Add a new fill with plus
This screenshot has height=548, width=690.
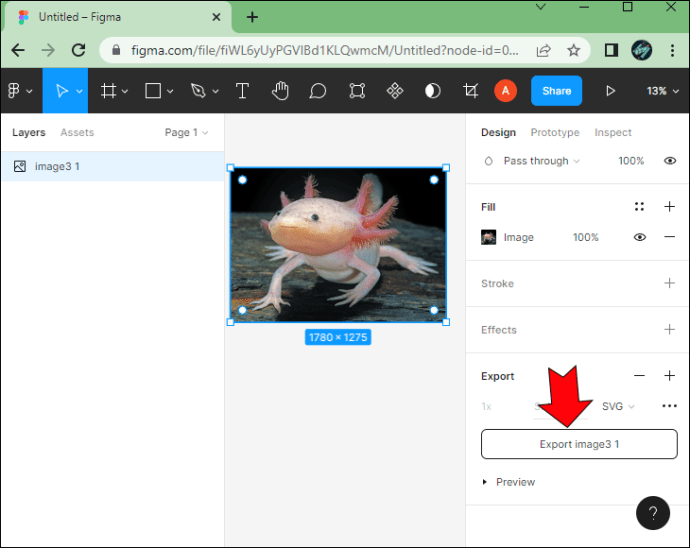(x=669, y=206)
